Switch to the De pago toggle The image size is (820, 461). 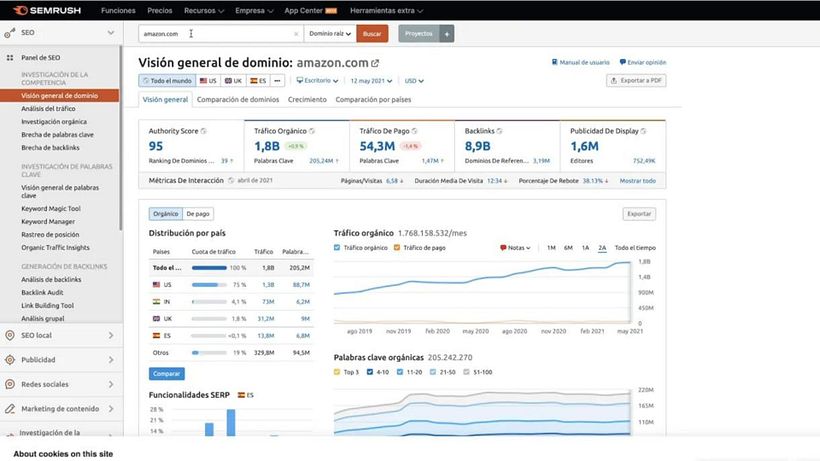198,214
